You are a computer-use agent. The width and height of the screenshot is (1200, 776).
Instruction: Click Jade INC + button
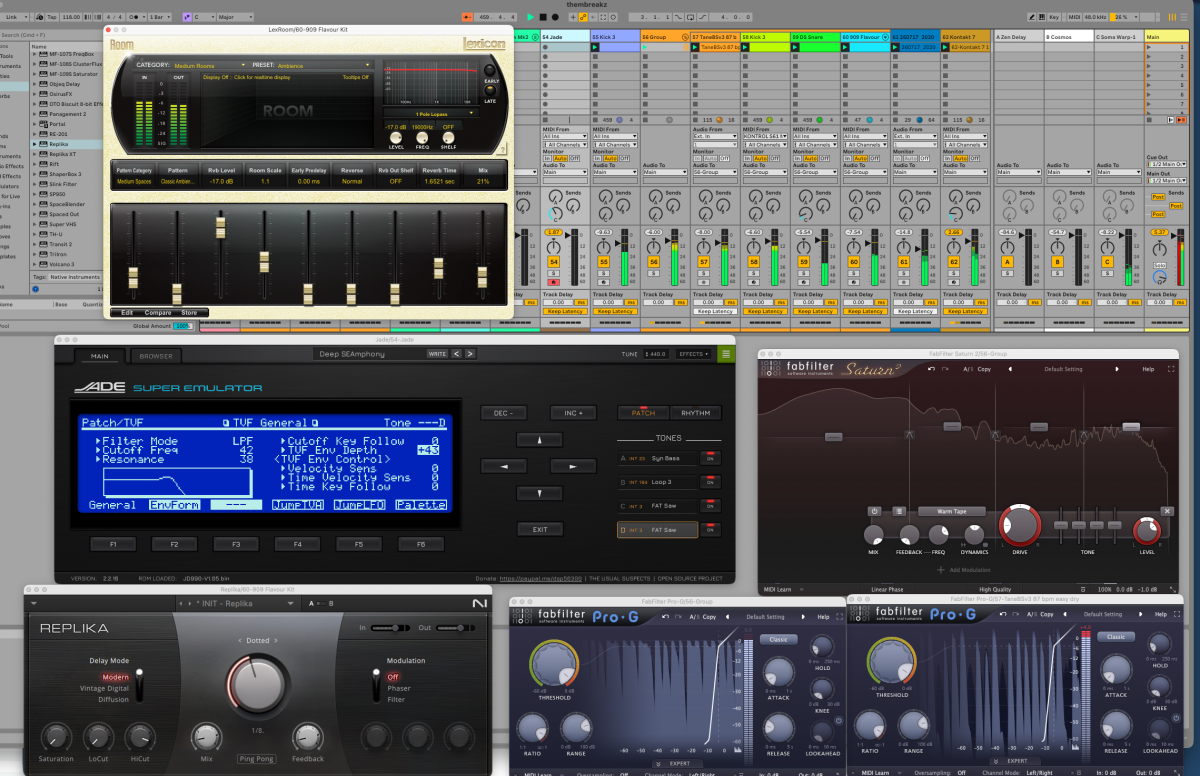click(575, 413)
